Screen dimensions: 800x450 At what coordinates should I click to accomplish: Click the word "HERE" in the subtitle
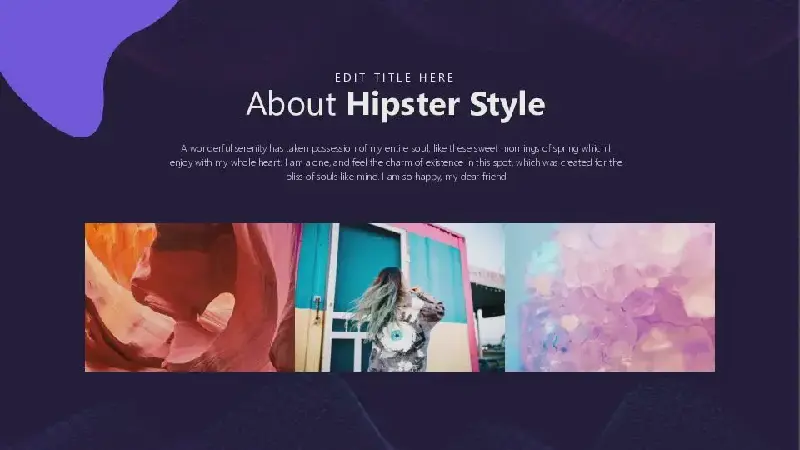pos(437,77)
